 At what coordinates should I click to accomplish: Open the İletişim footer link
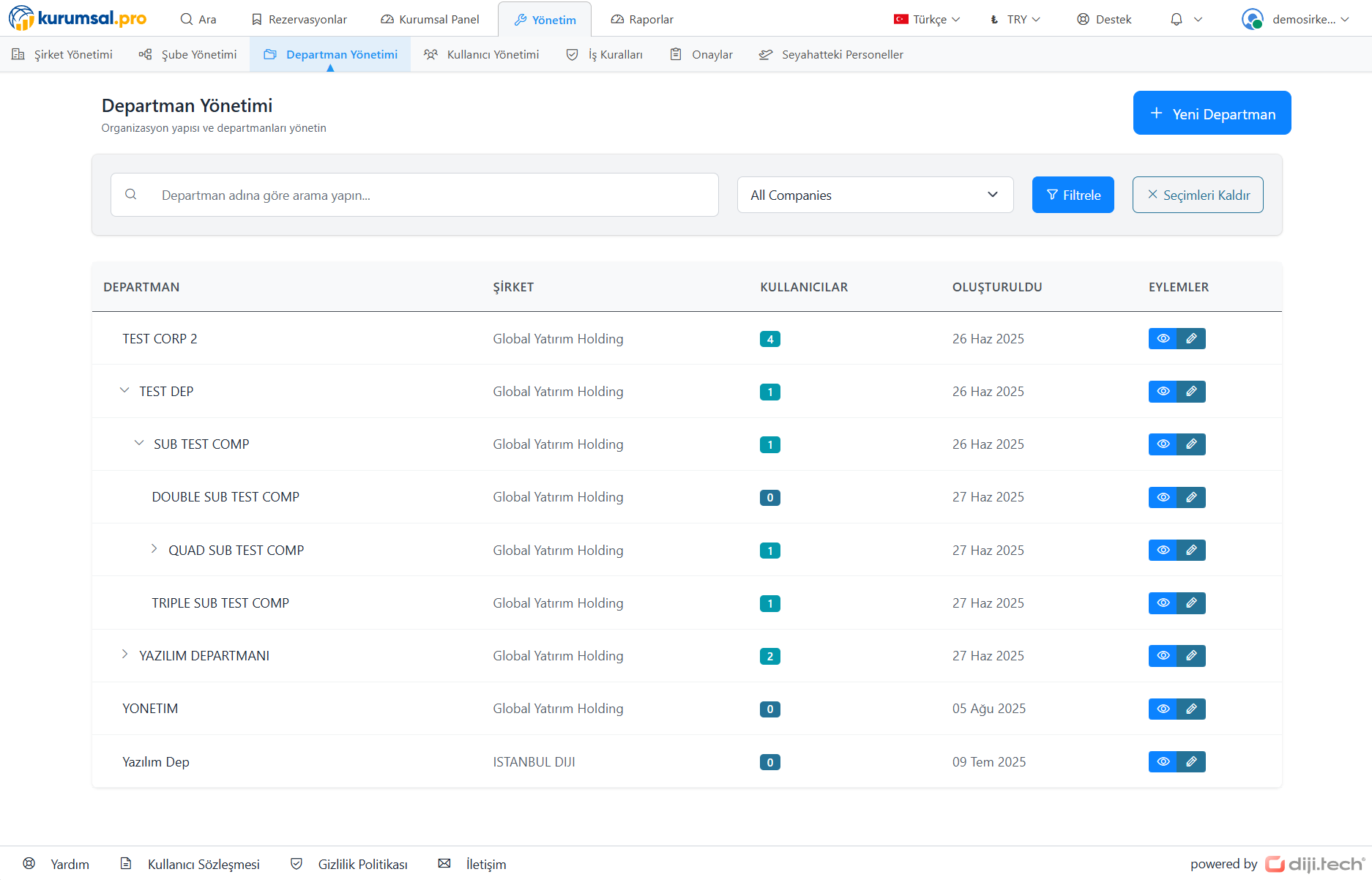pos(472,864)
